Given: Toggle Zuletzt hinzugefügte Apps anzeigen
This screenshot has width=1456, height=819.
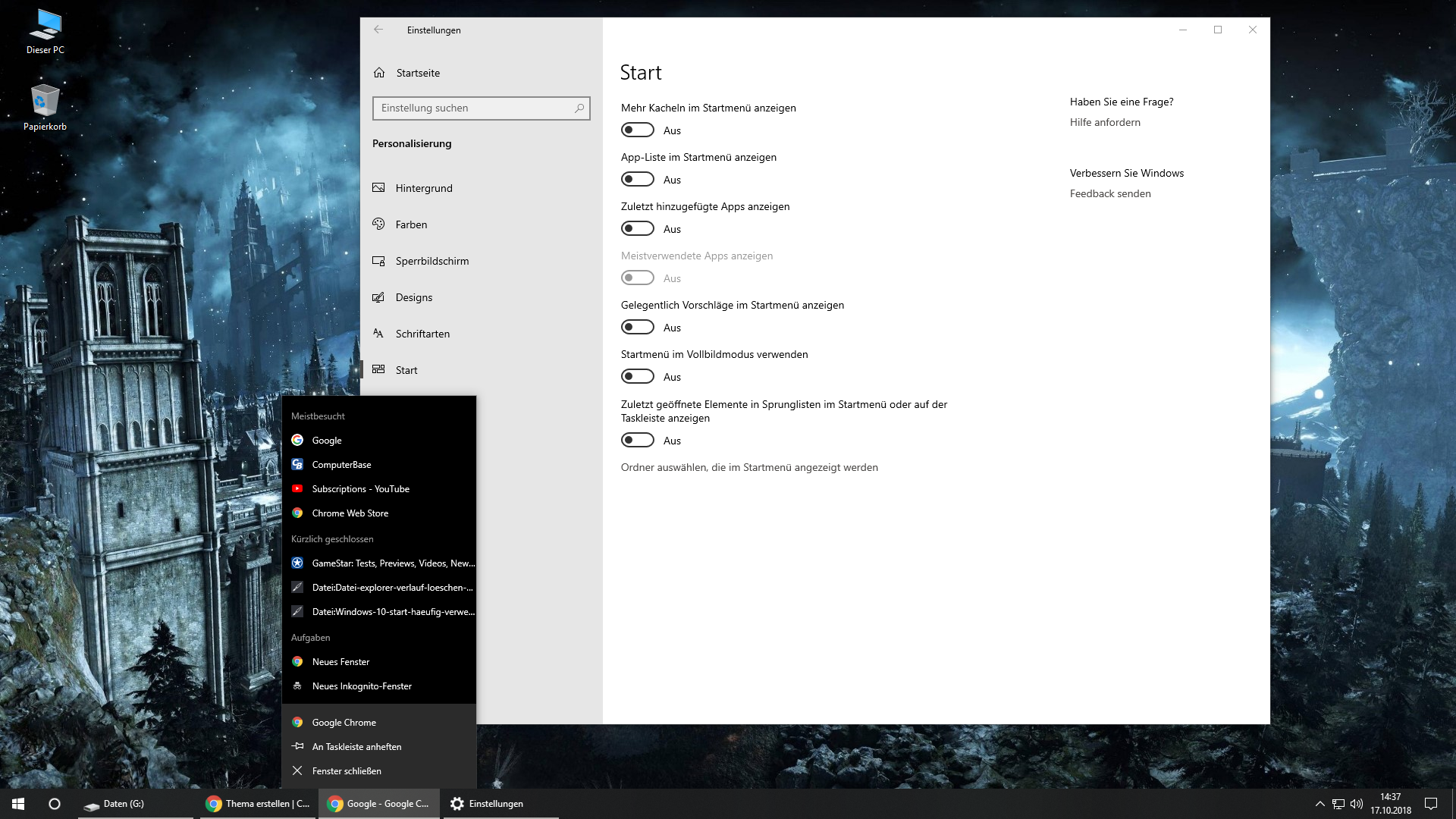Looking at the screenshot, I should (638, 229).
